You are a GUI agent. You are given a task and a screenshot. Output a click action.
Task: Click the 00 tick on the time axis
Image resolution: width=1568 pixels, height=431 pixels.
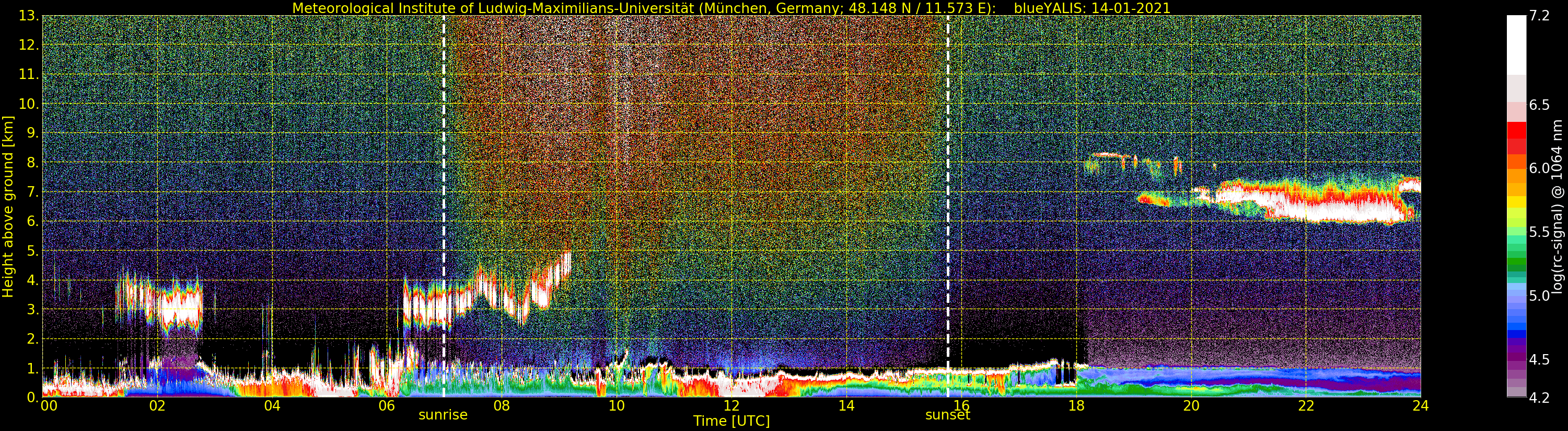(49, 406)
